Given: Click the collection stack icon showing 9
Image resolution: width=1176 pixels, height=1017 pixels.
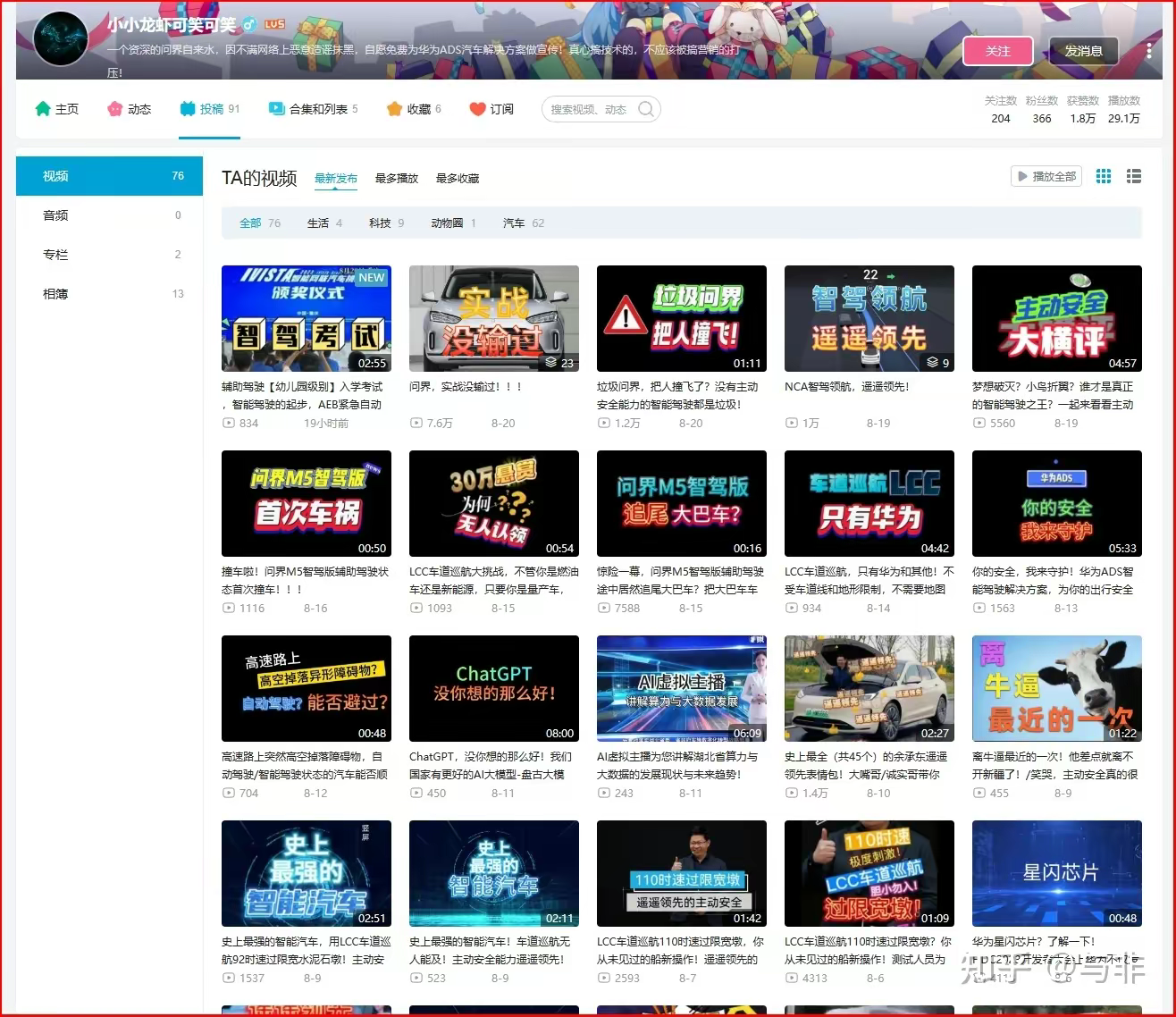Looking at the screenshot, I should 933,363.
